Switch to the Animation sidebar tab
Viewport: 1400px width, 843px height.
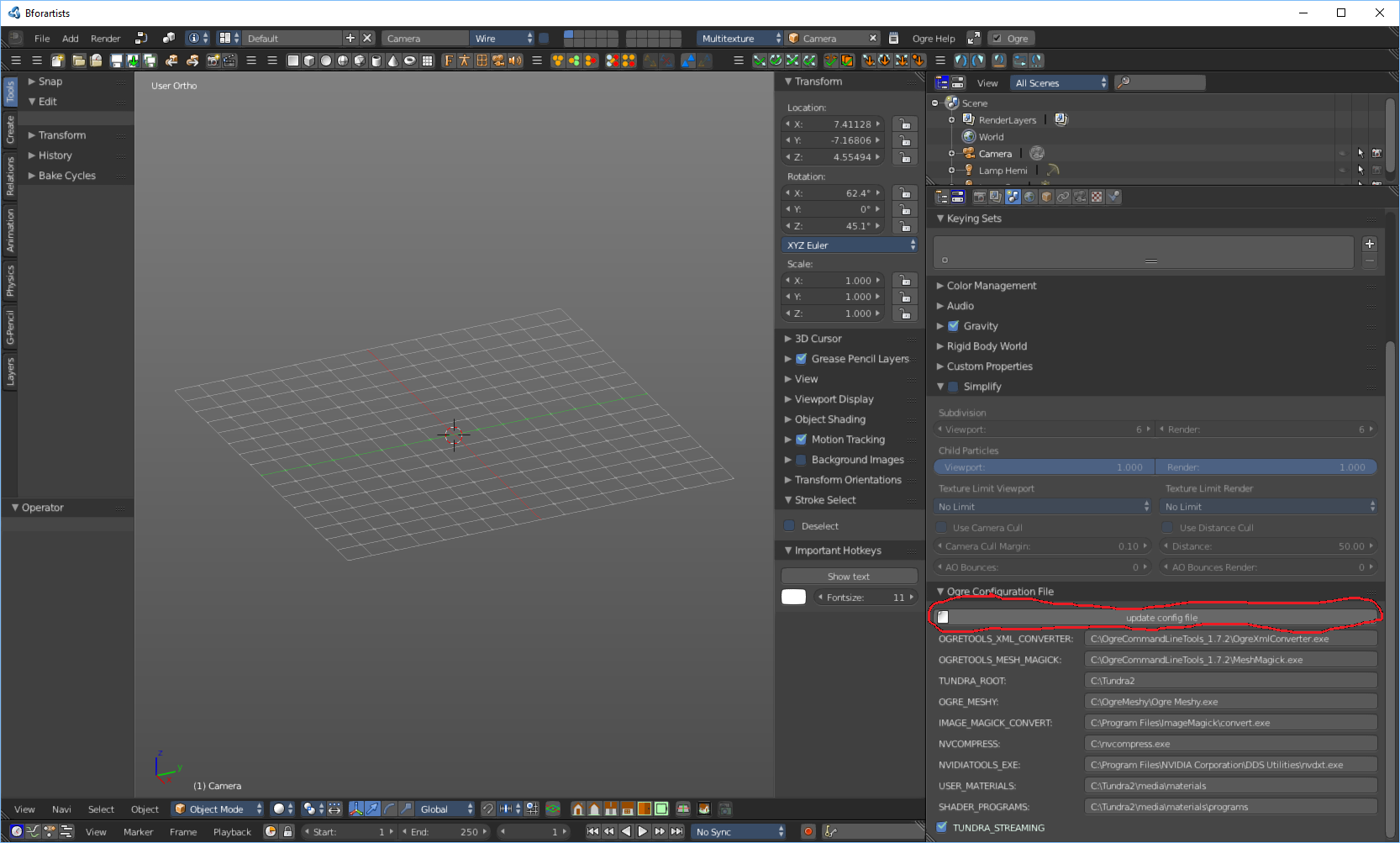point(10,230)
